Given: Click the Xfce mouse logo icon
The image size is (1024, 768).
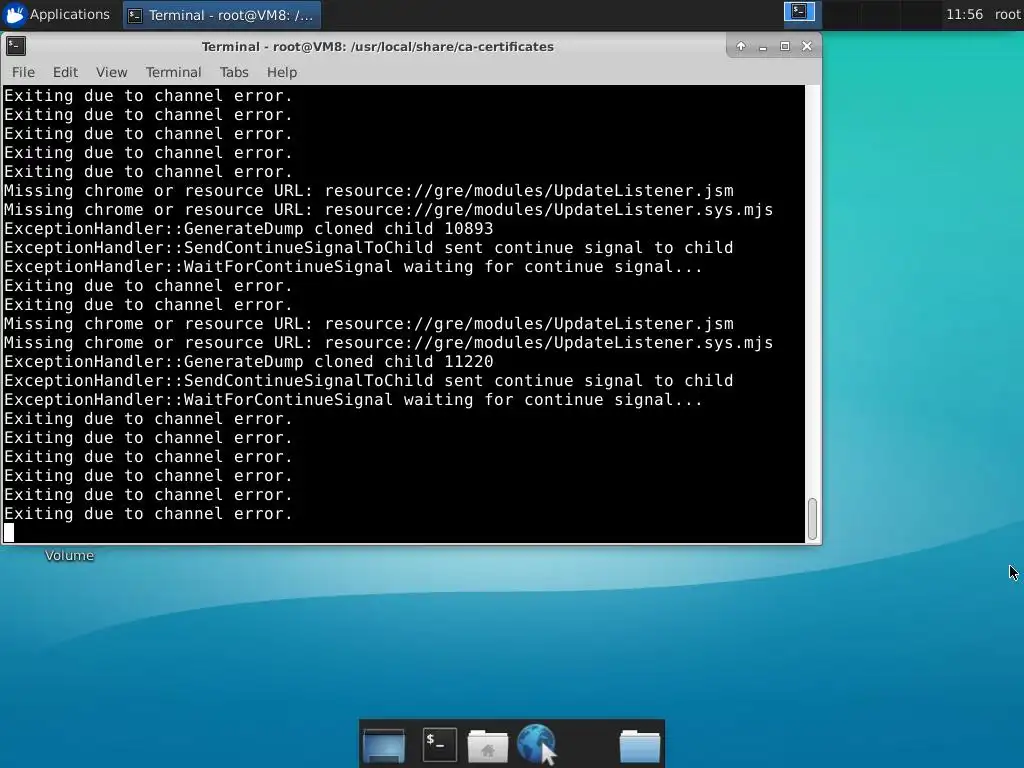Looking at the screenshot, I should coord(14,14).
